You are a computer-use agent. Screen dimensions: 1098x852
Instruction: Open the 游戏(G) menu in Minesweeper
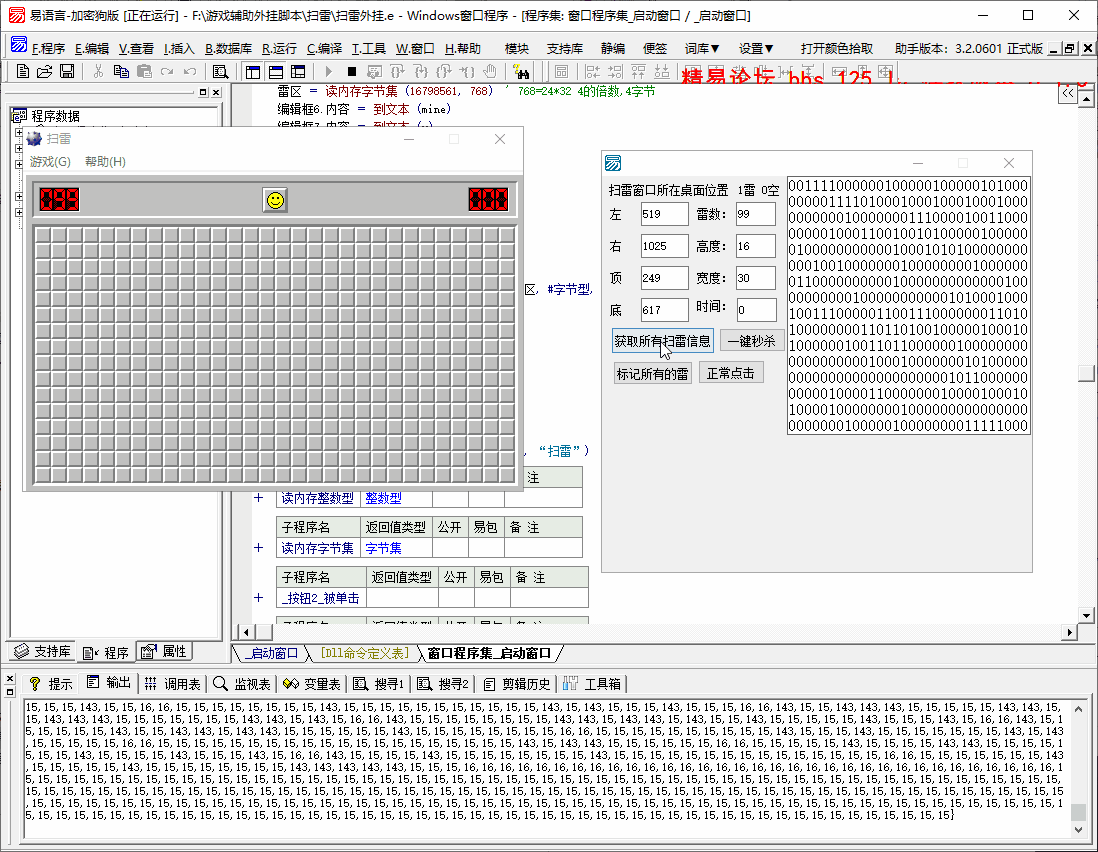point(50,162)
